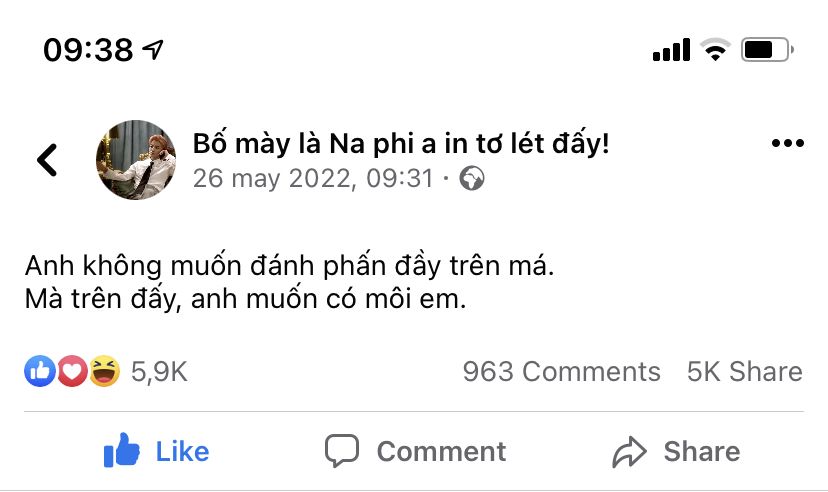Tap the back arrow icon

coord(47,160)
